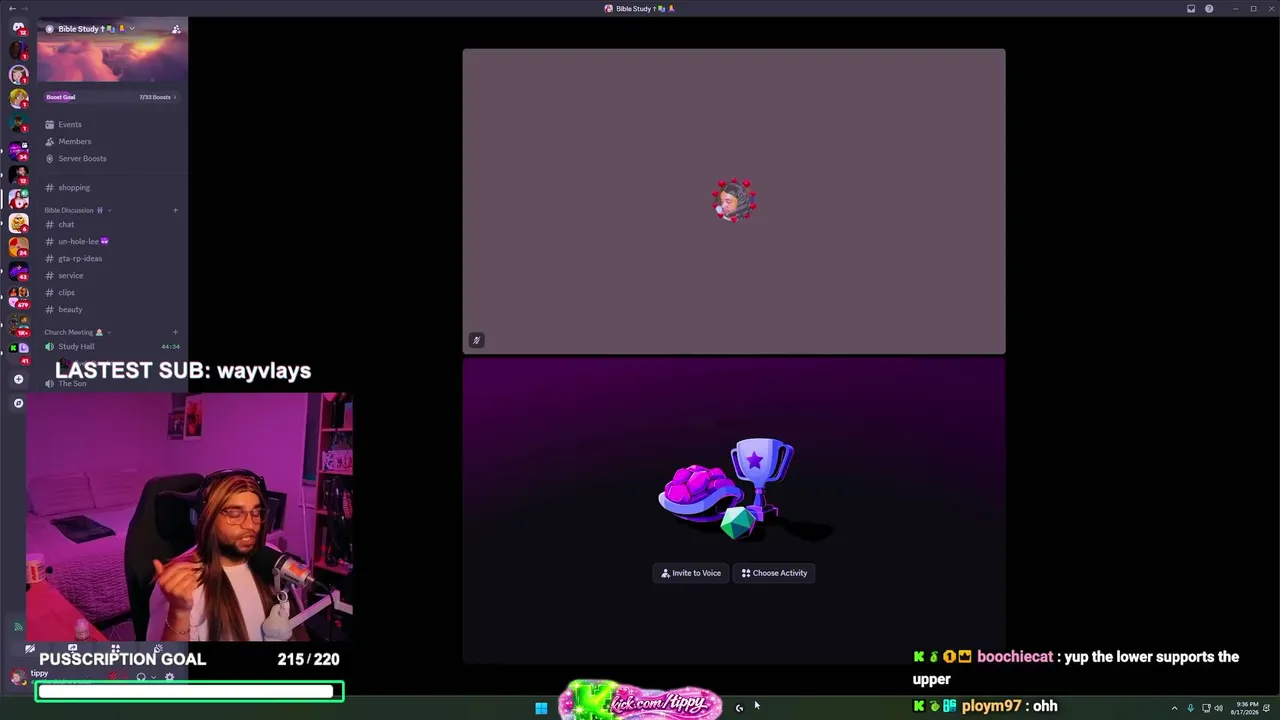This screenshot has width=1280, height=720.
Task: Open the server with the 1K+ badge
Action: point(18,323)
